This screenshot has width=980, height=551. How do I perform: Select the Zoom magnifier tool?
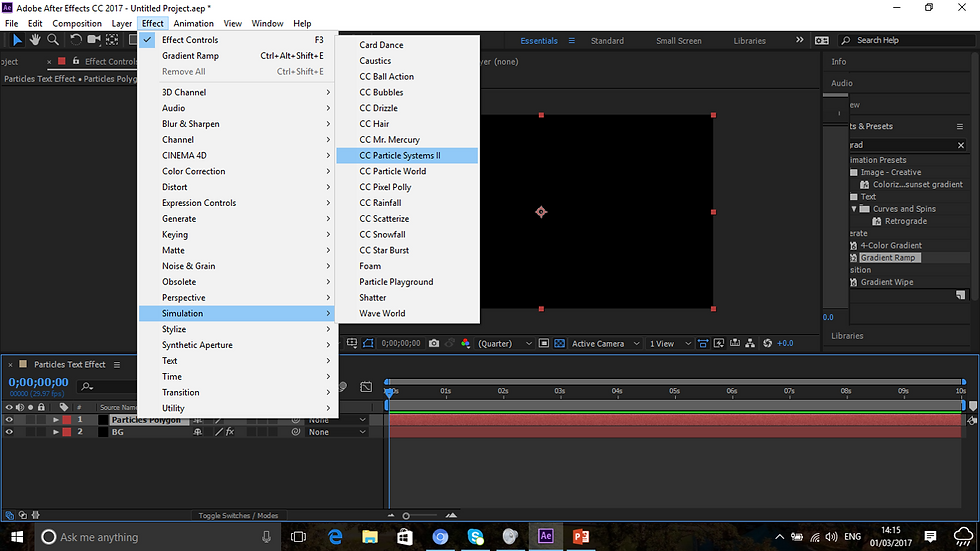tap(53, 40)
